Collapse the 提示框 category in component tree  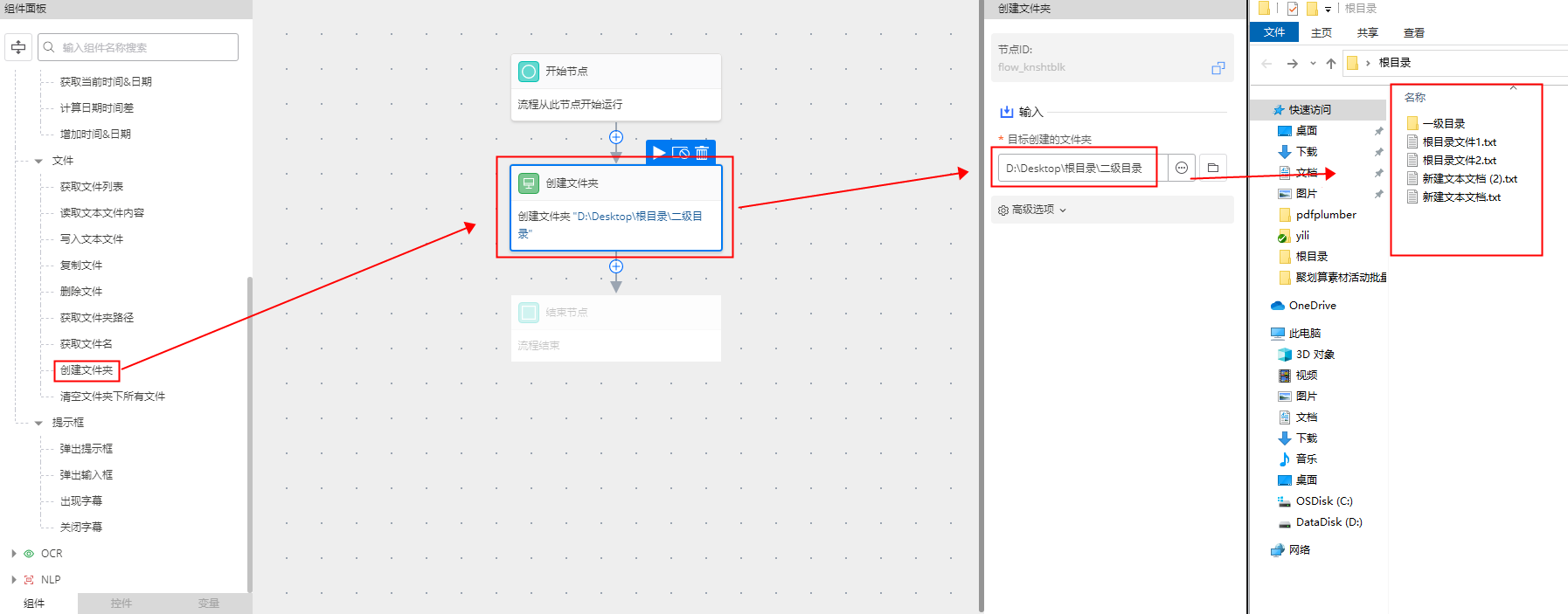coord(38,423)
